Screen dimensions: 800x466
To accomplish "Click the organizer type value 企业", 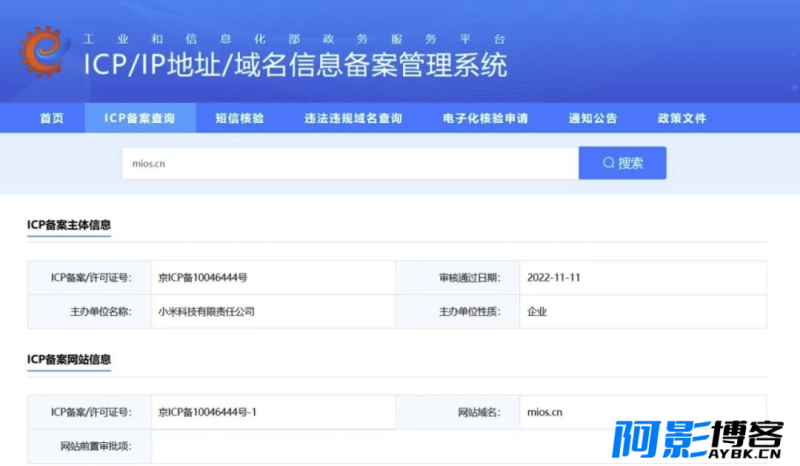I will tap(537, 311).
